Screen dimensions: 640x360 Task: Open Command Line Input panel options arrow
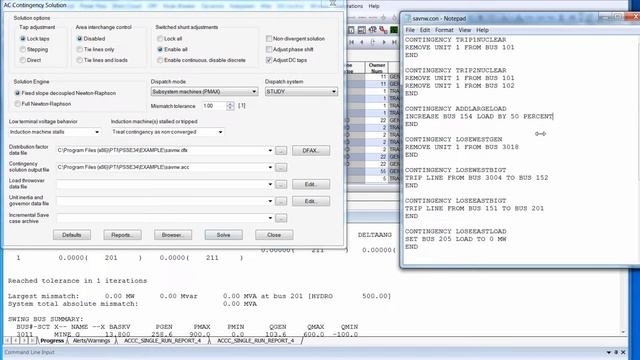[x=609, y=352]
